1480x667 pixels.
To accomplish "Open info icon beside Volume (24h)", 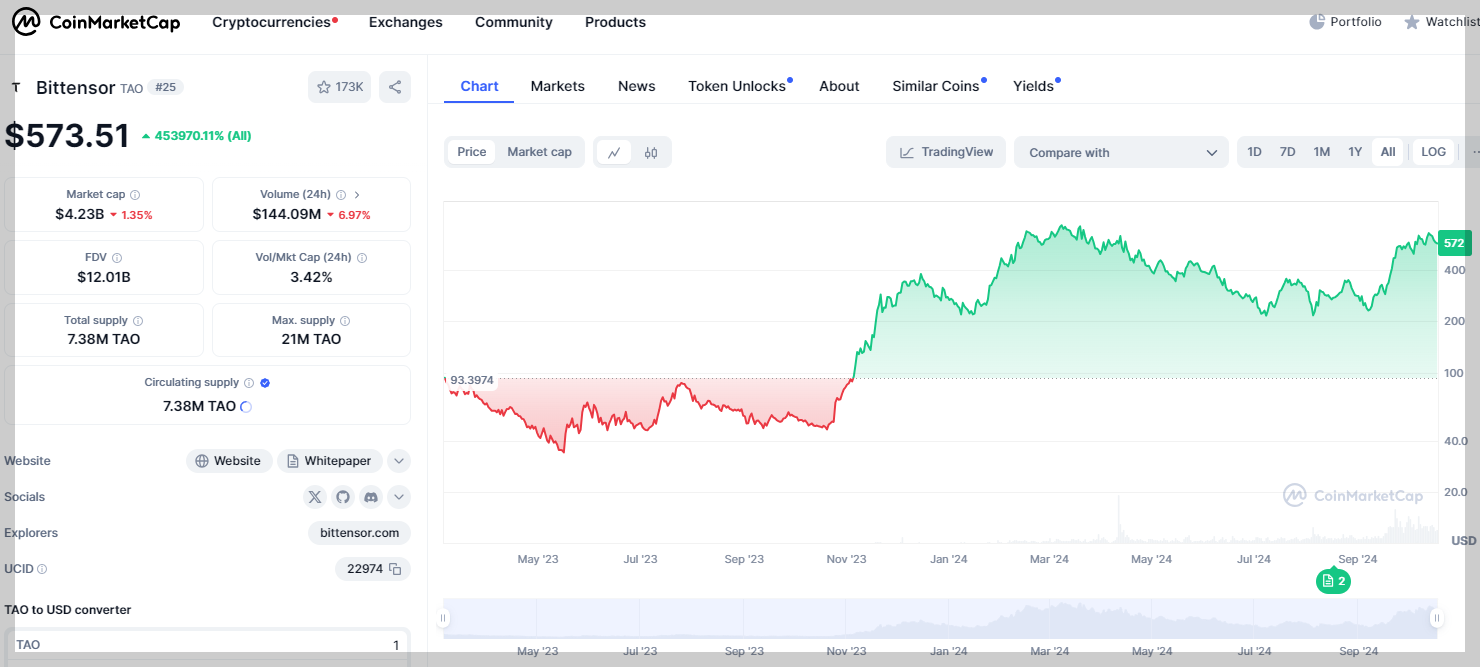I will click(x=341, y=195).
